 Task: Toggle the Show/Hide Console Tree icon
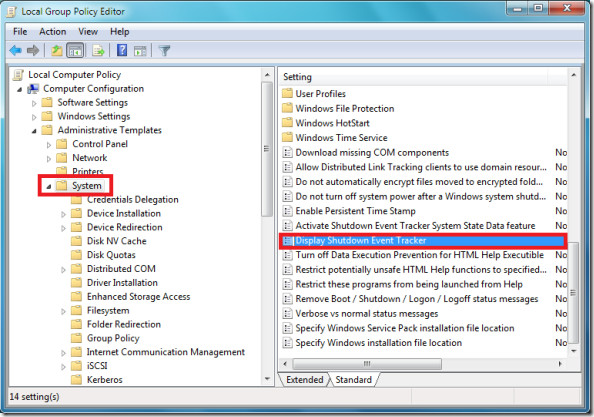(75, 50)
